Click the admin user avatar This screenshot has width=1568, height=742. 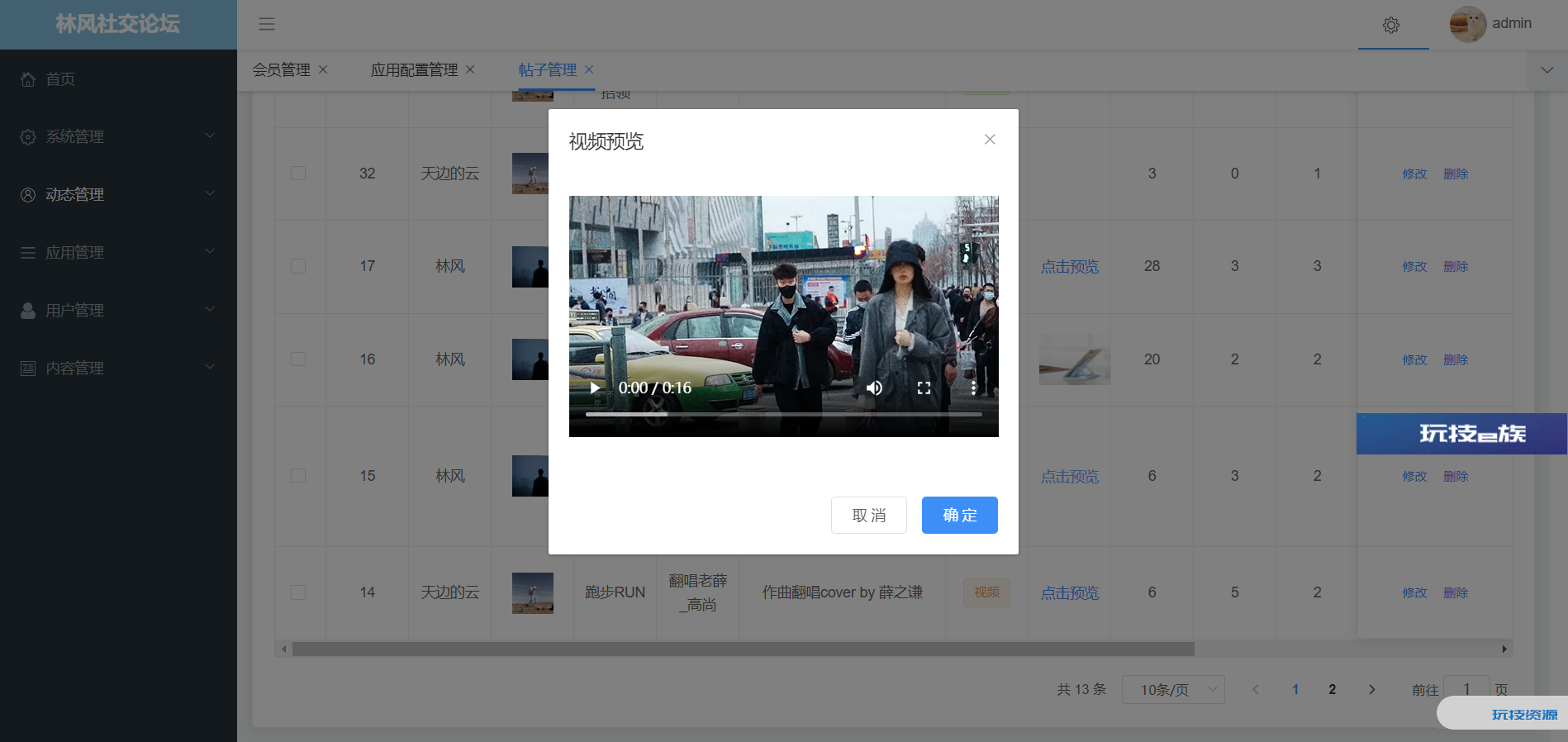(1468, 24)
